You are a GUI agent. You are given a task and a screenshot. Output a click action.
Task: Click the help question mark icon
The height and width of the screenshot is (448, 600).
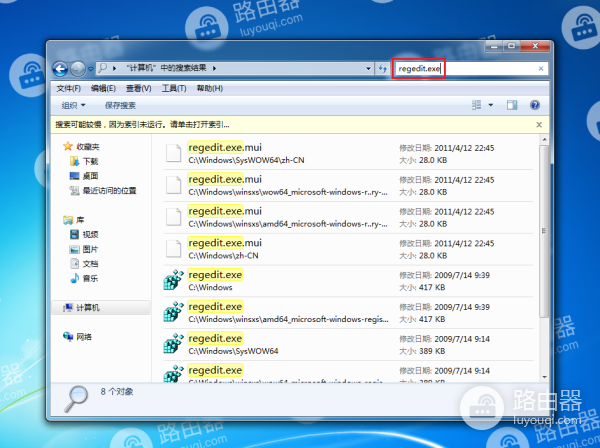coord(536,105)
